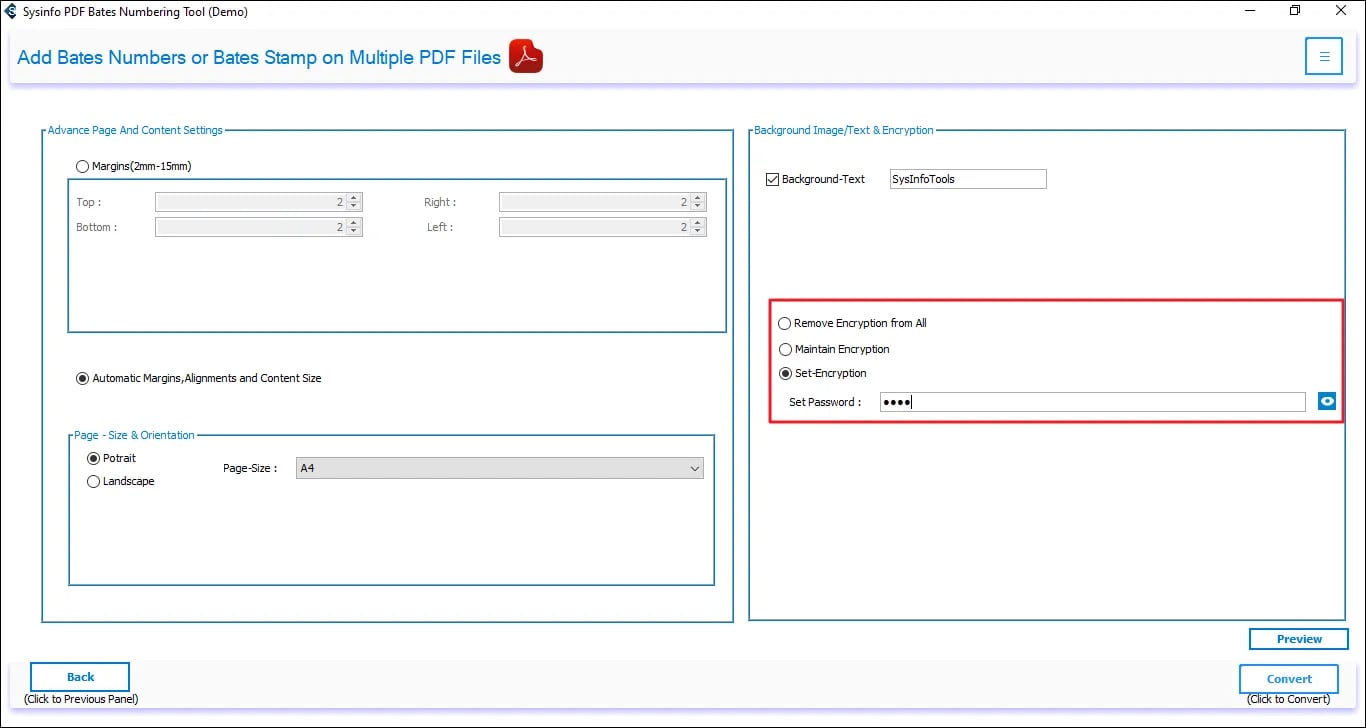Click the Left margin value field
Screen dimensions: 1366x728
click(595, 227)
